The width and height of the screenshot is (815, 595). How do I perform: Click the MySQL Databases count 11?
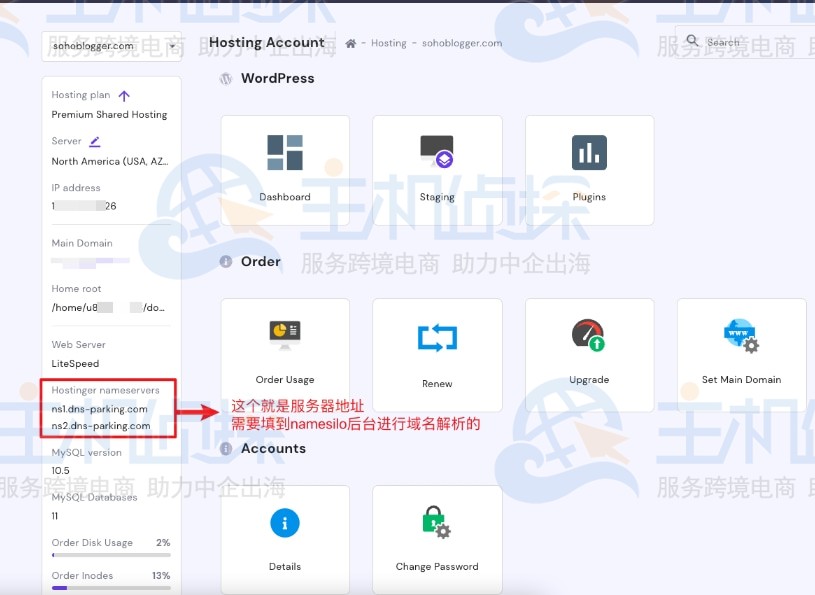point(55,516)
